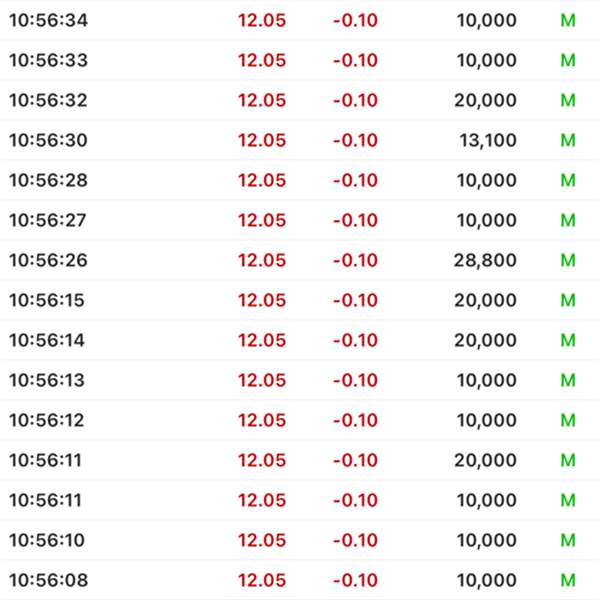Screen dimensions: 600x600
Task: Select the trade row at 10:56:34
Action: (300, 20)
